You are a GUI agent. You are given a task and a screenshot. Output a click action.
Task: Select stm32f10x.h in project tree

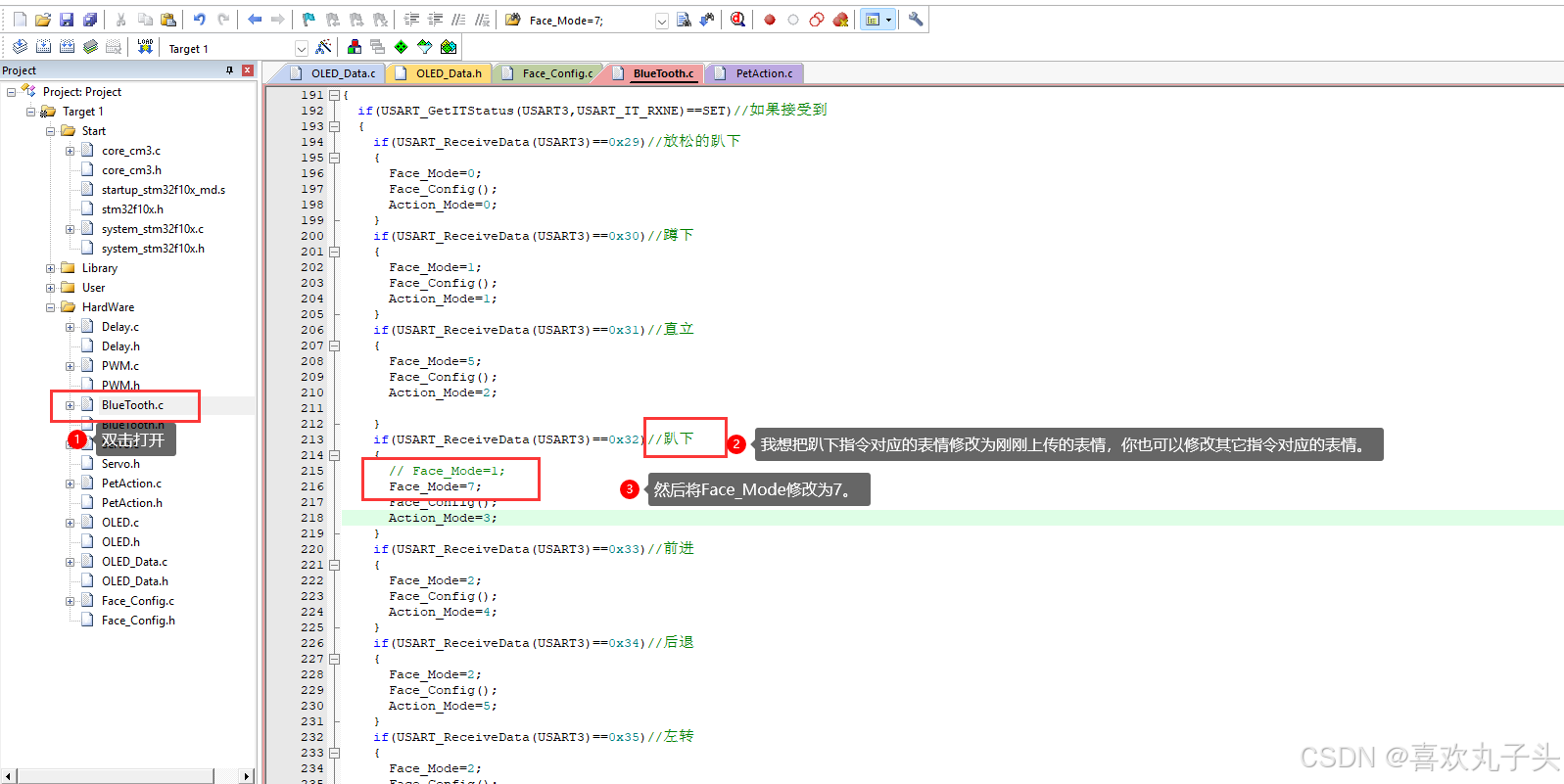click(132, 209)
